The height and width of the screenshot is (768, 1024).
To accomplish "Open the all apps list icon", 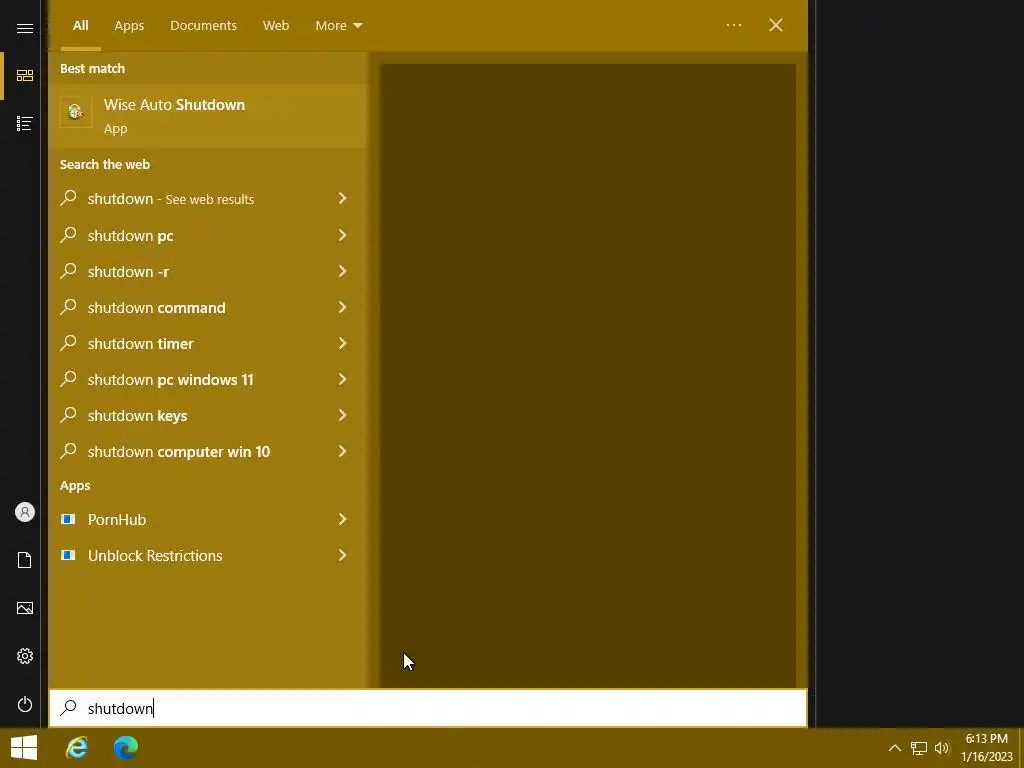I will pyautogui.click(x=25, y=123).
